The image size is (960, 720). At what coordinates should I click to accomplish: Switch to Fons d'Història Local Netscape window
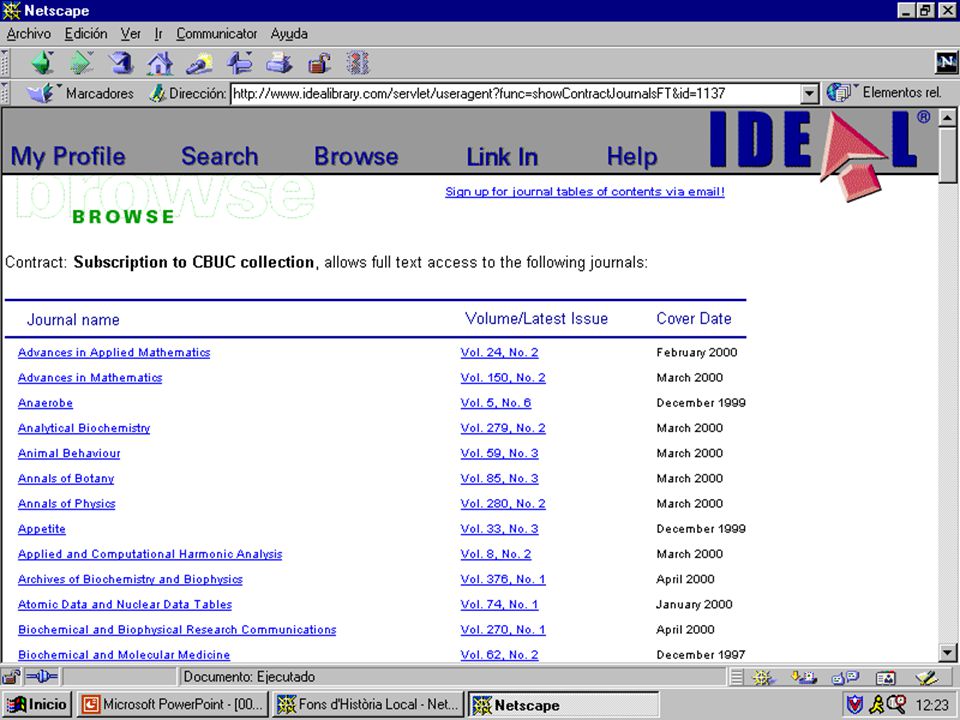coord(369,705)
